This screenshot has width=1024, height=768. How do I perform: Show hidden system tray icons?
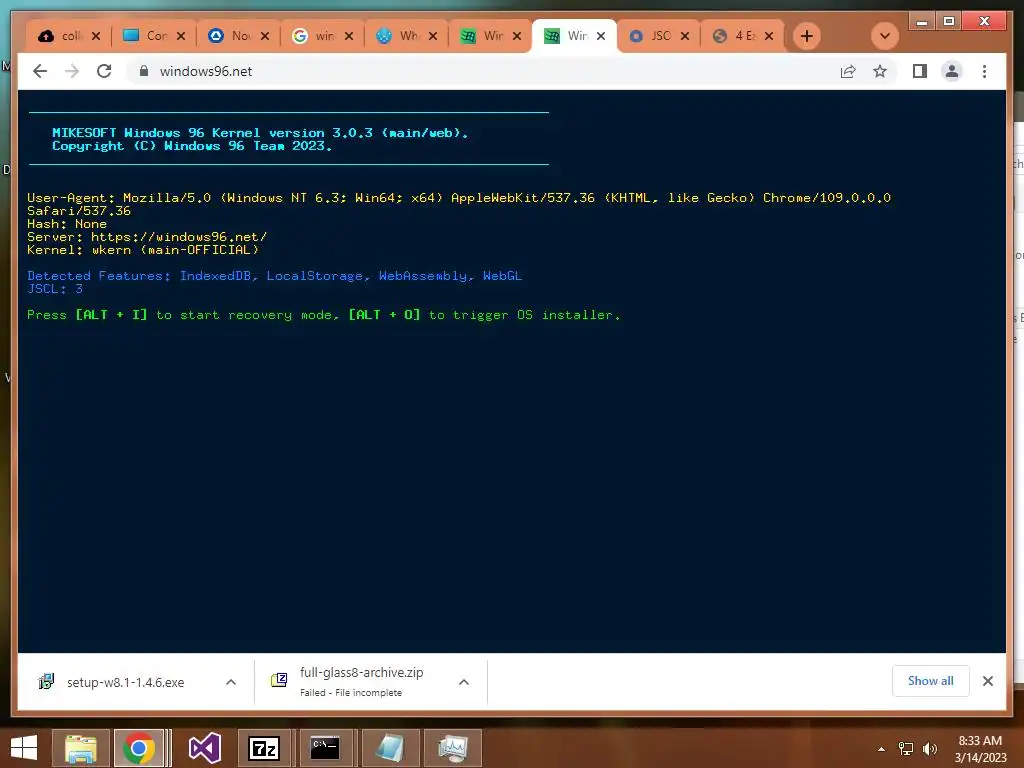click(x=882, y=748)
